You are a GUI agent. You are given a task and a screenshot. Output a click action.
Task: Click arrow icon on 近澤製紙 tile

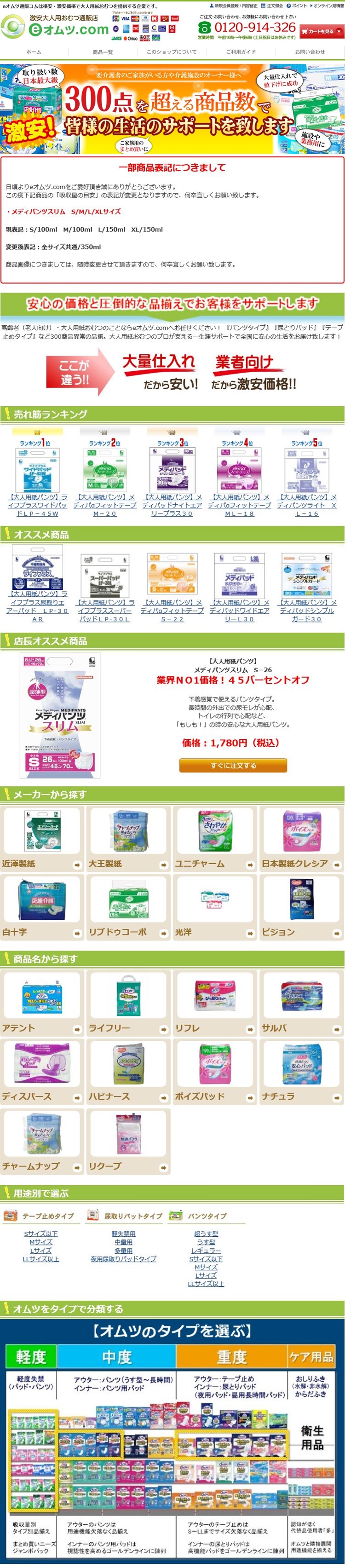coord(77,865)
